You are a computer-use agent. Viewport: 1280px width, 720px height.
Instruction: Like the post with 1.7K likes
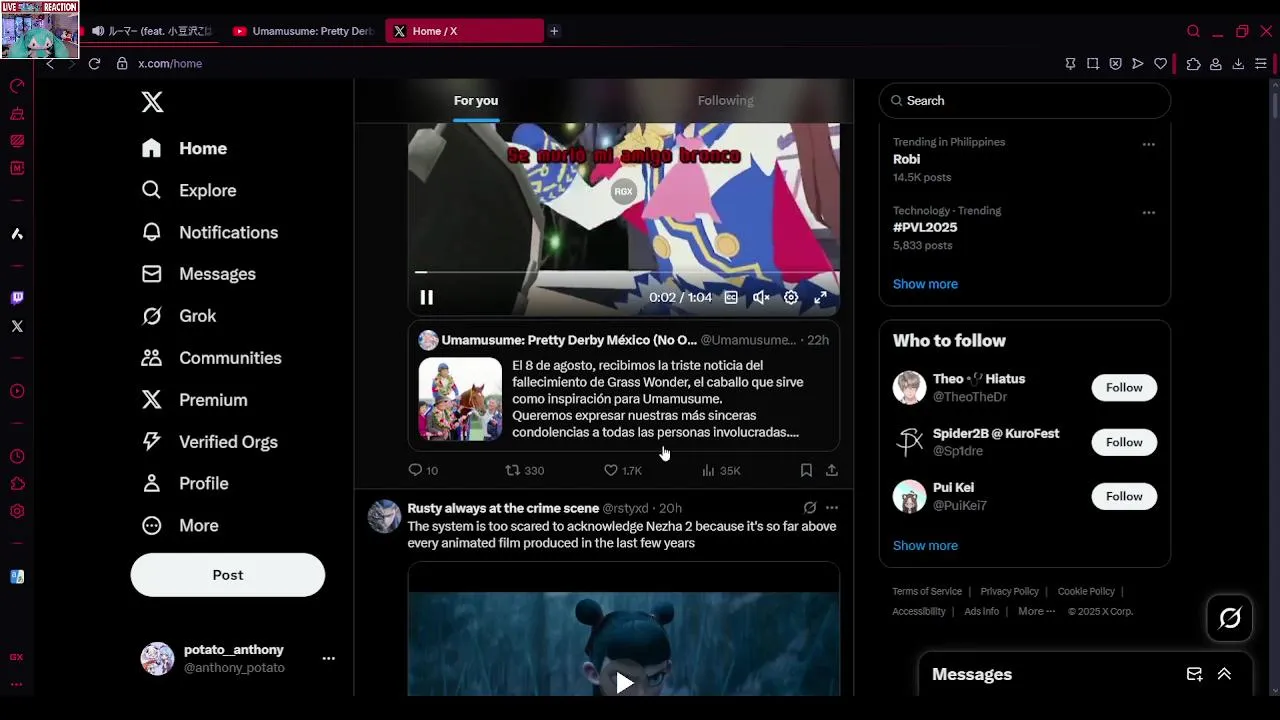623,470
